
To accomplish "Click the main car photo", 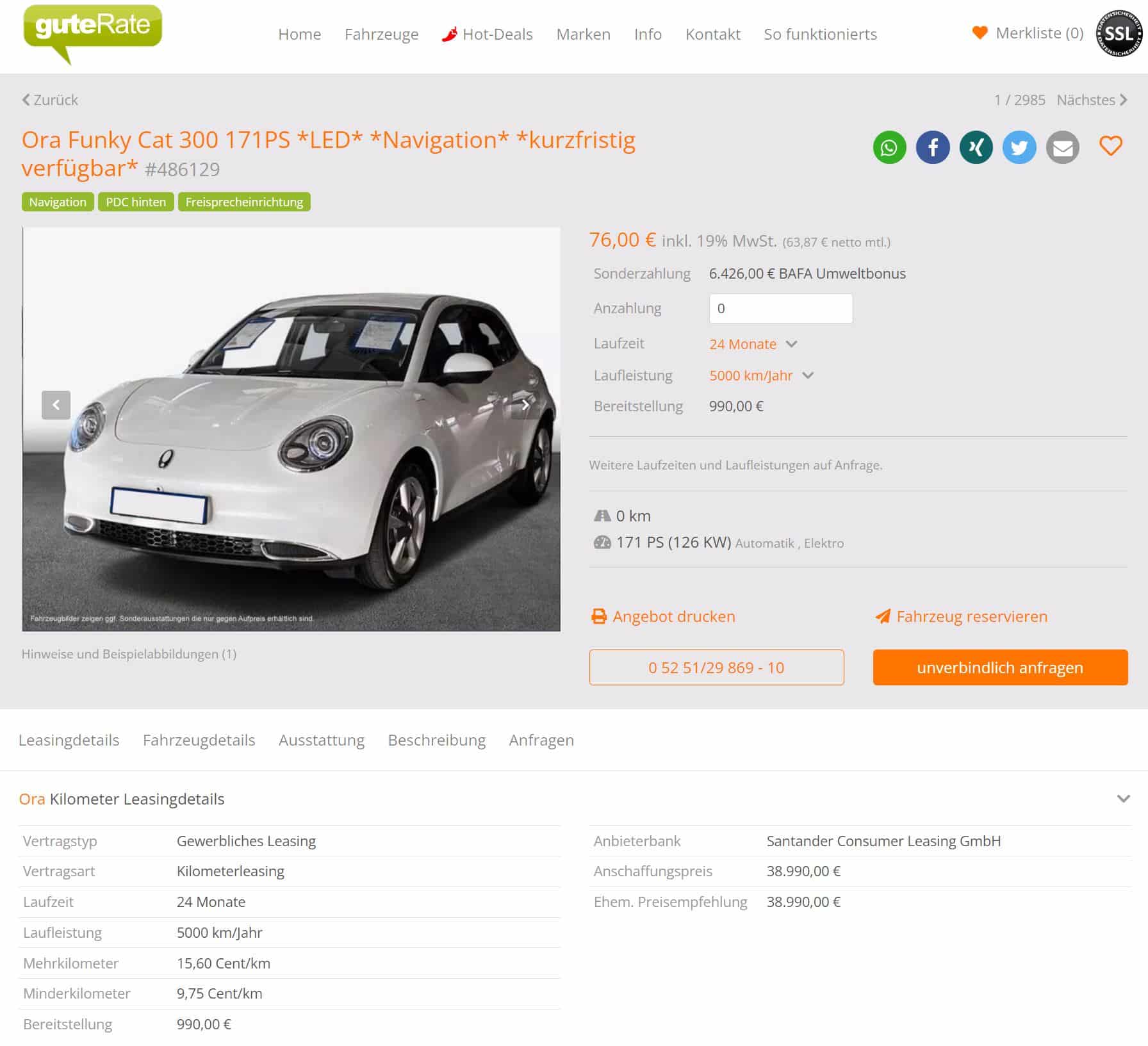I will [x=291, y=429].
